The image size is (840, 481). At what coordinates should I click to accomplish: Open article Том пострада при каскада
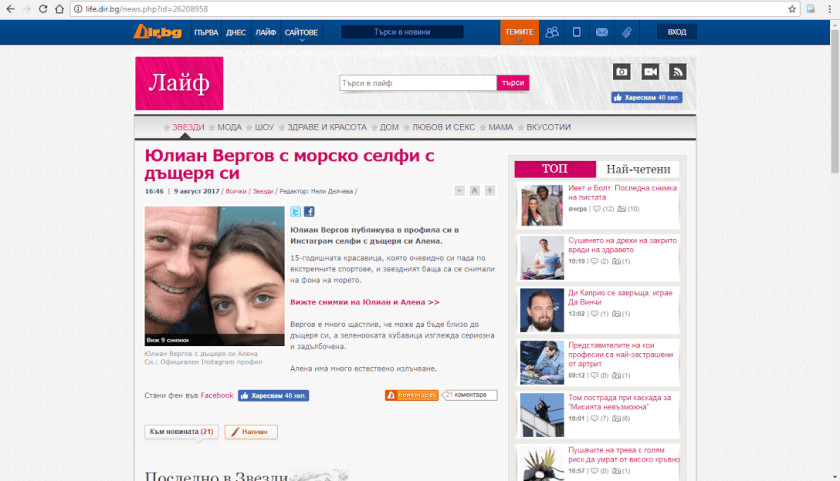619,402
